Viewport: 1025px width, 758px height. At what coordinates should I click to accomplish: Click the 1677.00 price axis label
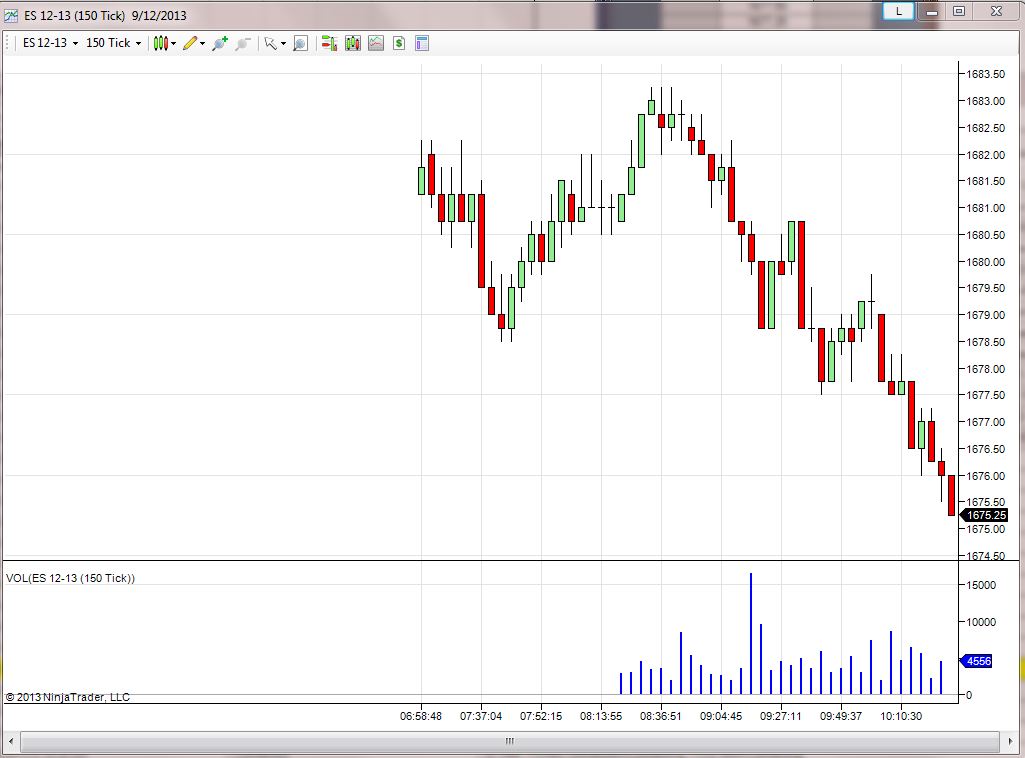tap(986, 421)
